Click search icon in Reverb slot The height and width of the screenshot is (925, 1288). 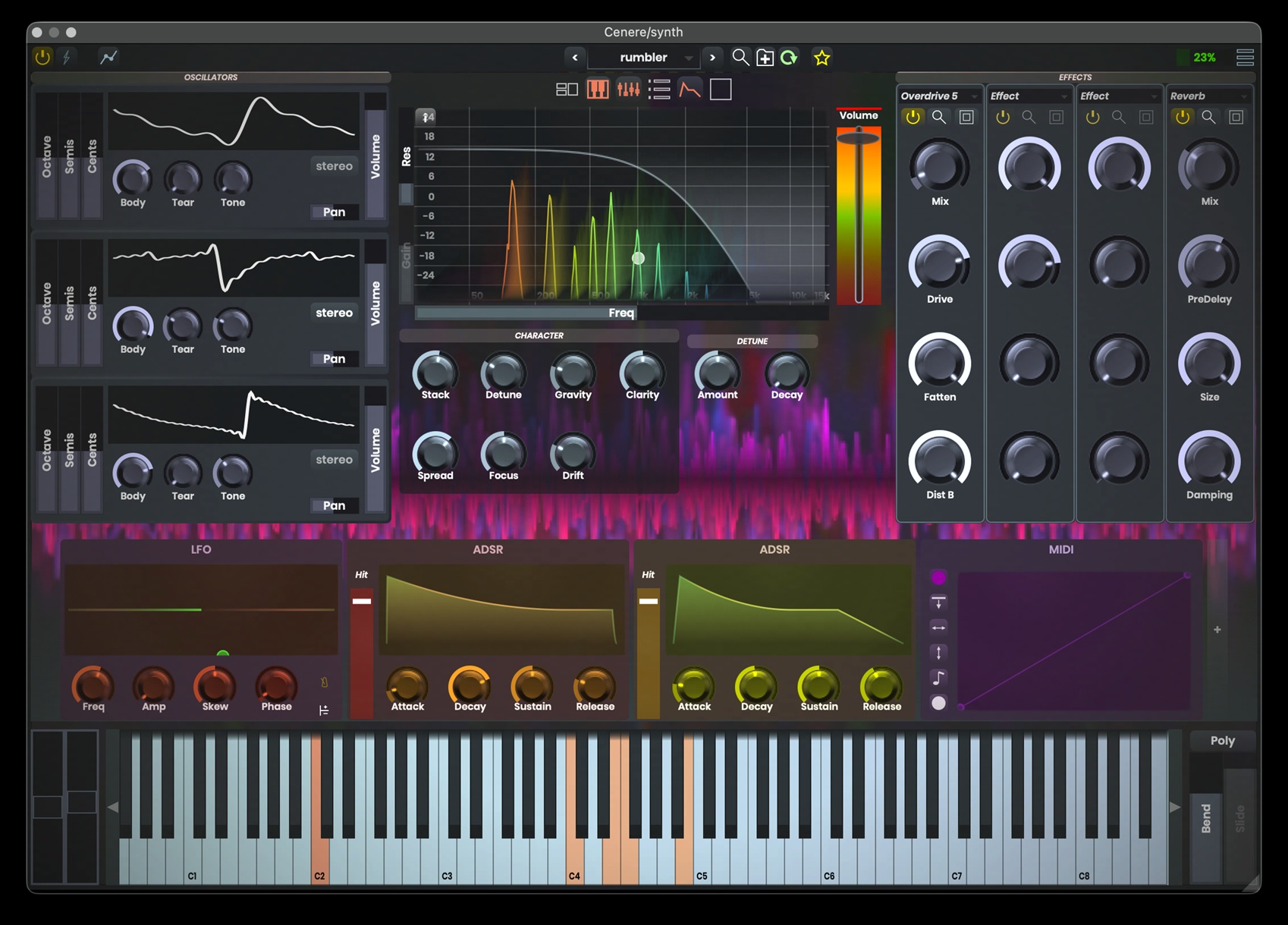coord(1208,117)
